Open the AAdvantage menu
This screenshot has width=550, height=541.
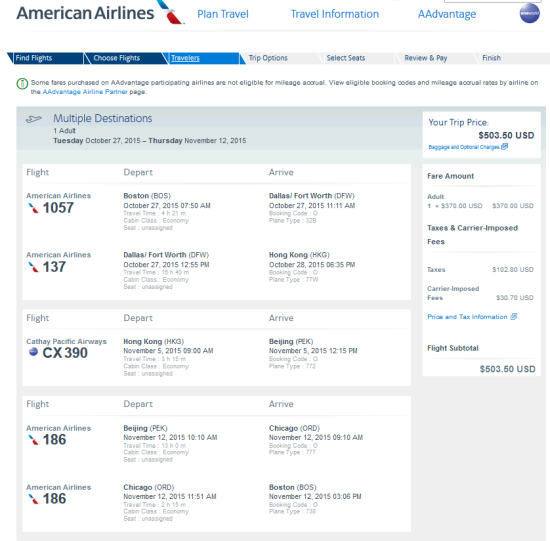coord(447,14)
